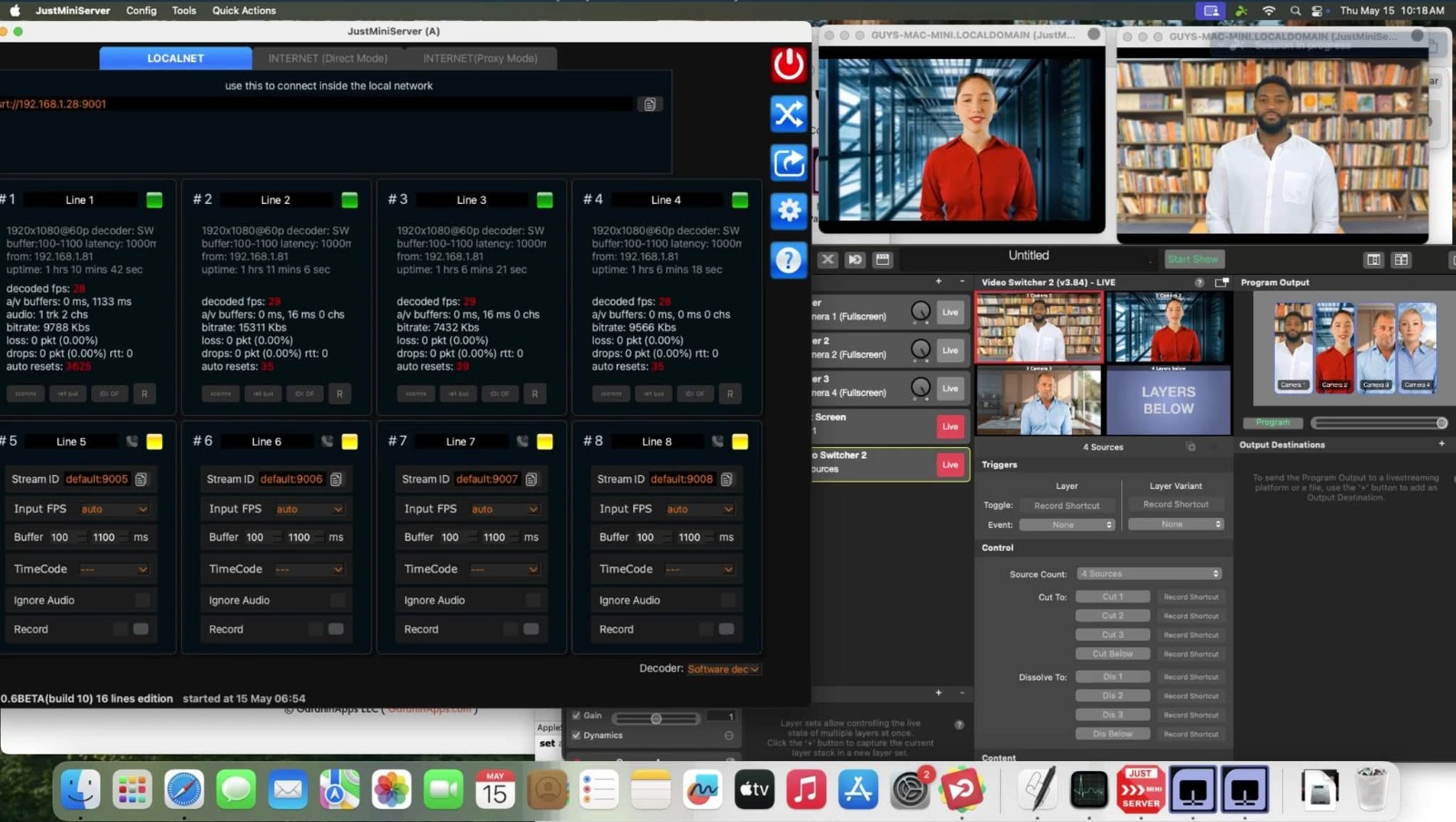Switch to LOCALNET tab
Screen dimensions: 1456x822
pos(176,58)
